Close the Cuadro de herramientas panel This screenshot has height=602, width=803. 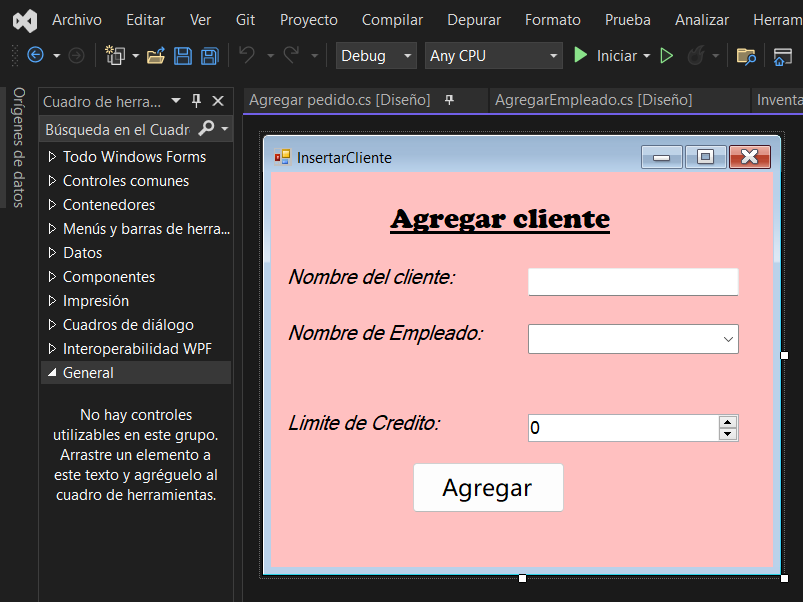218,101
